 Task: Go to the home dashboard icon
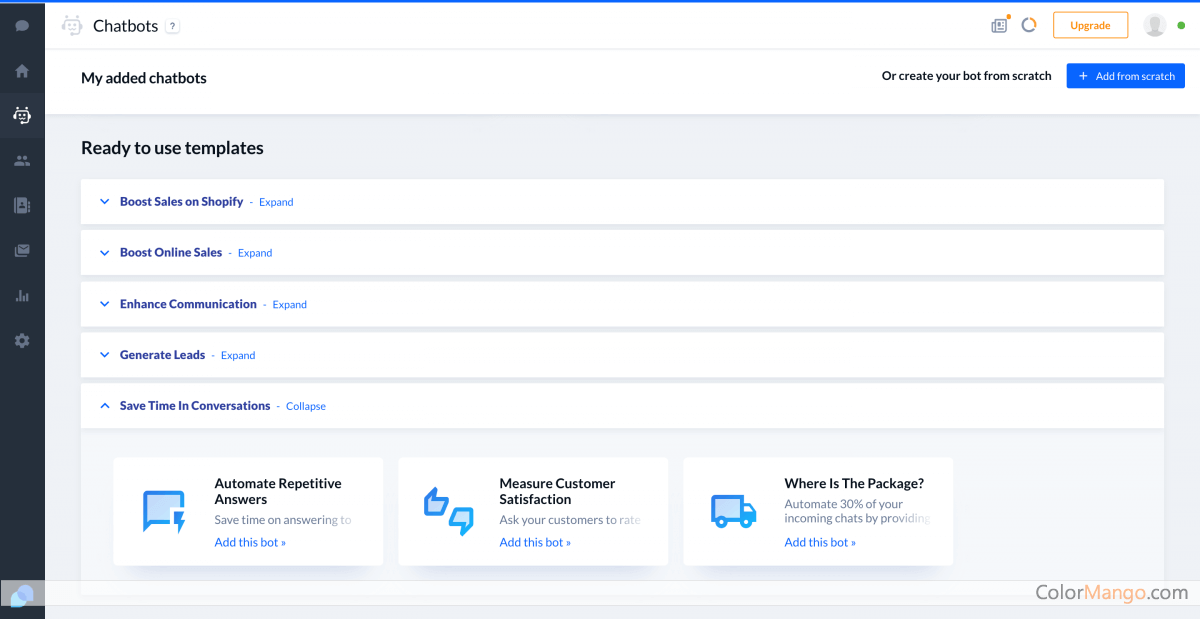(x=22, y=71)
